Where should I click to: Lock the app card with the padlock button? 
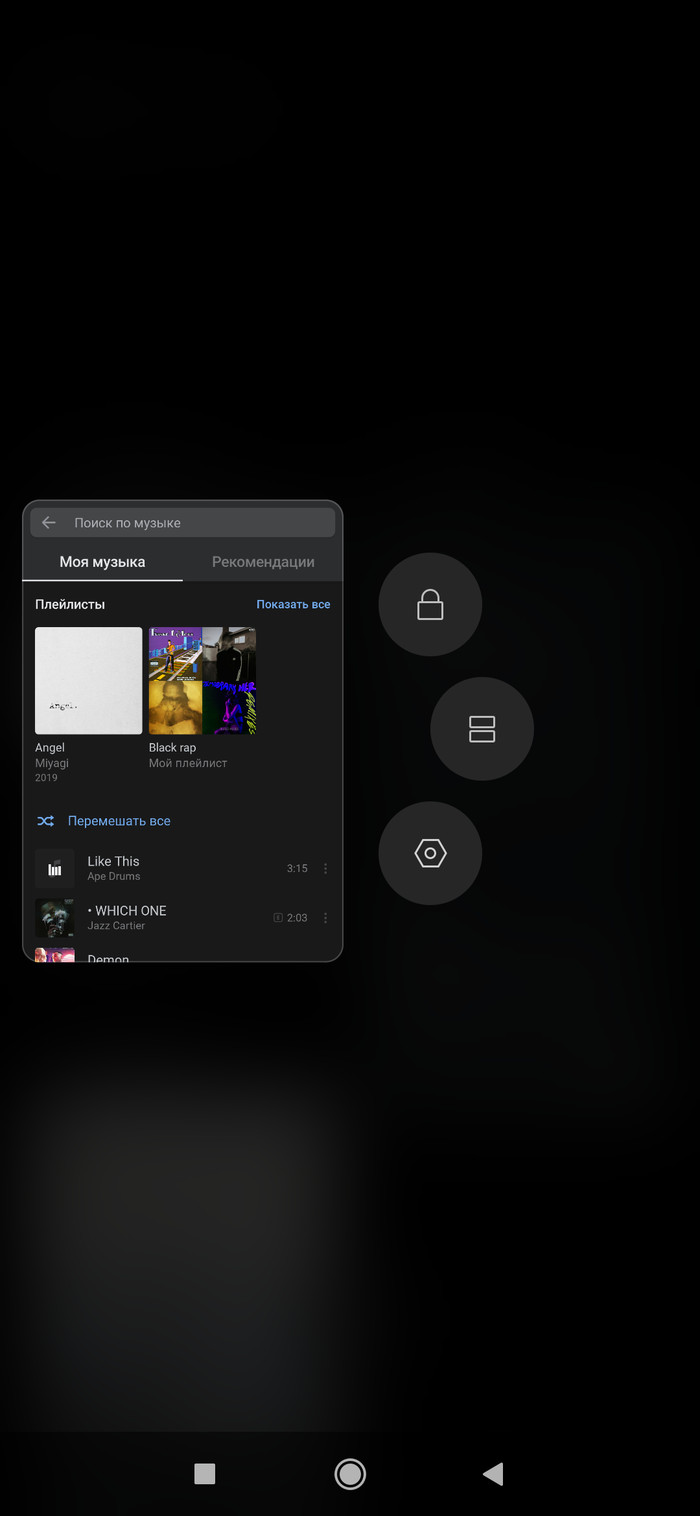(x=430, y=605)
